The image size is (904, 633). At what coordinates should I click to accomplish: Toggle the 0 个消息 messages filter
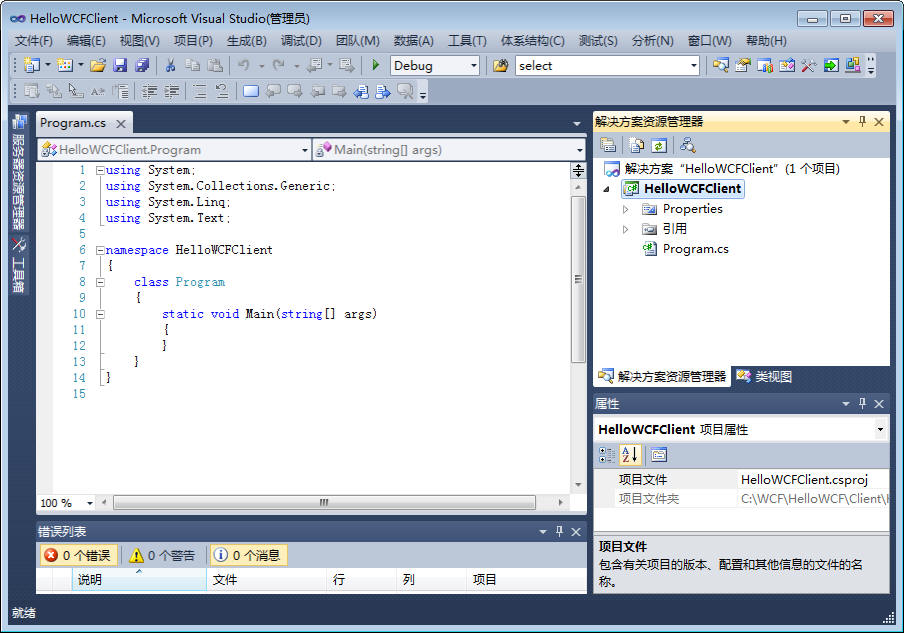tap(249, 555)
